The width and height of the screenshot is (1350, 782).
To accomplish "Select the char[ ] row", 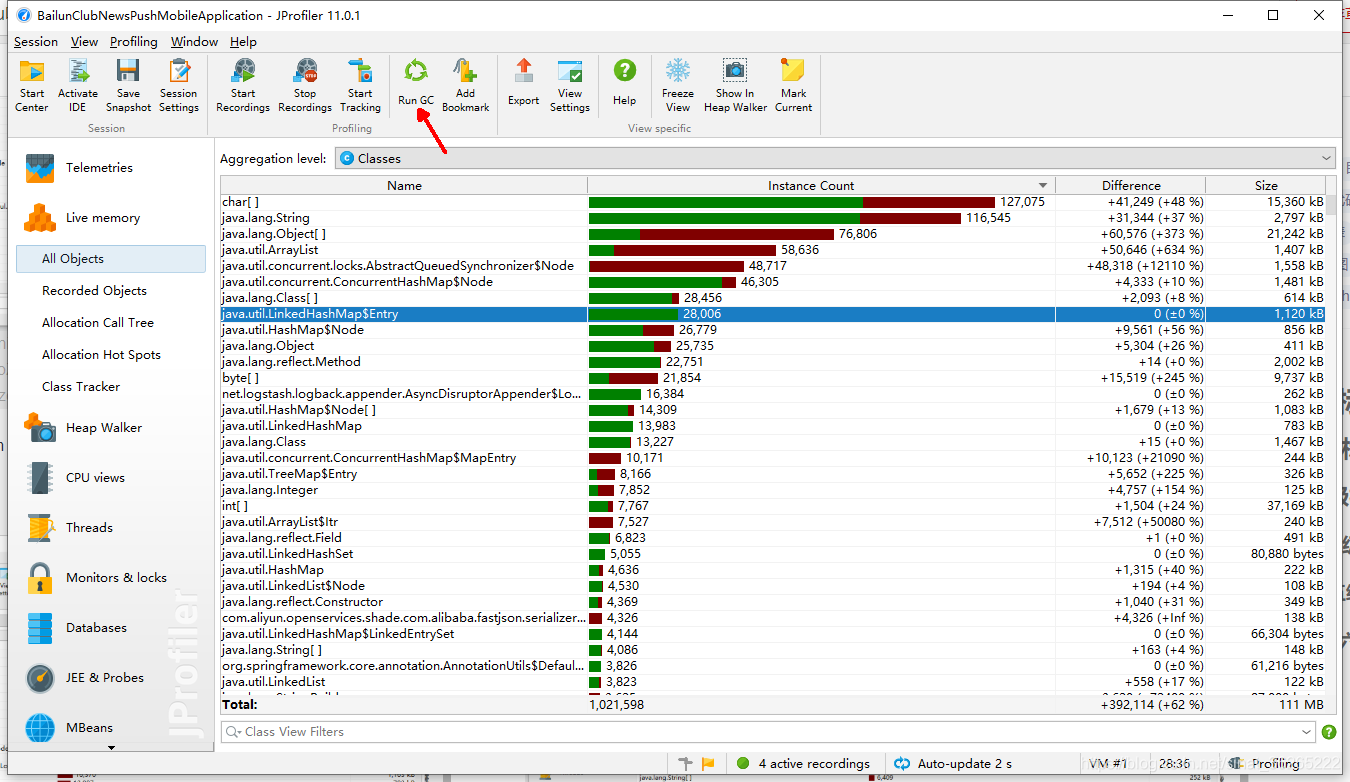I will pyautogui.click(x=773, y=202).
